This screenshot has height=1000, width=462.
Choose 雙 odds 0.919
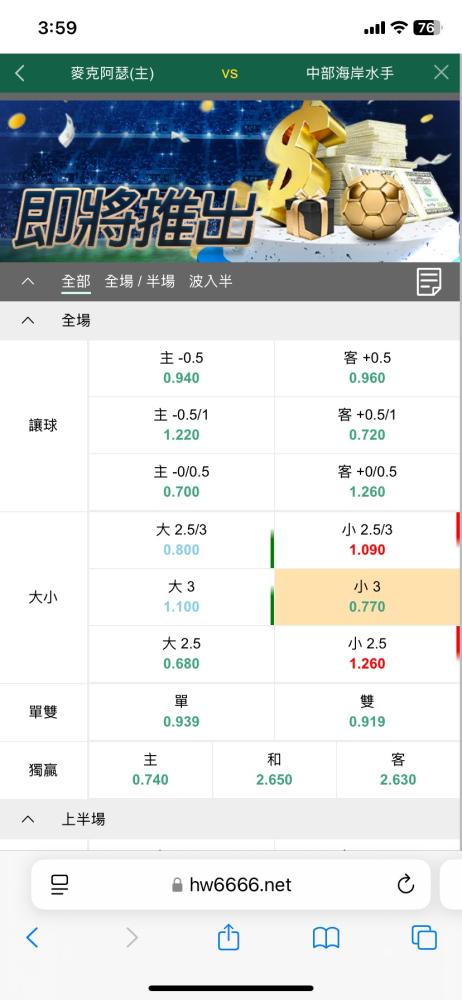(x=368, y=712)
